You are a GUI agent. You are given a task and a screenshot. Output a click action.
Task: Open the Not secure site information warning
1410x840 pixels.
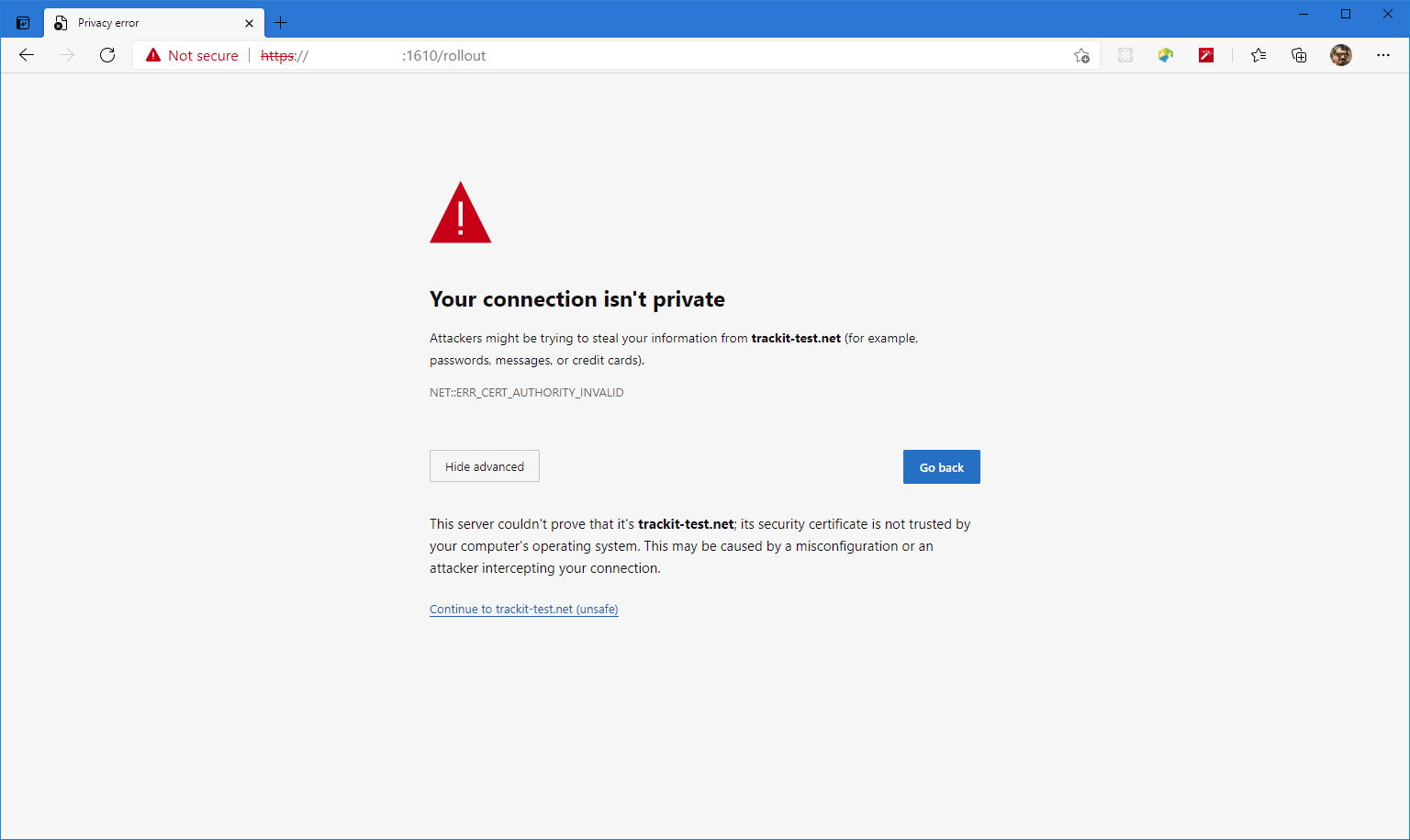(192, 55)
